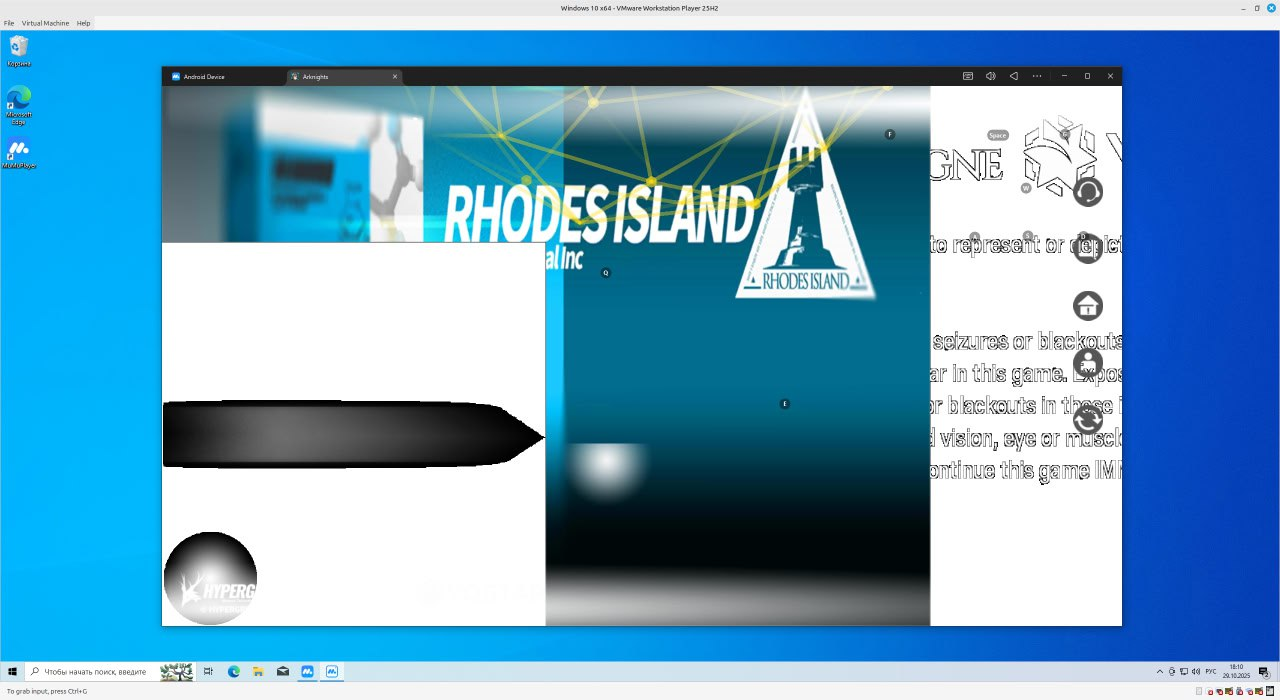Open the Mail app on taskbar
This screenshot has height=700, width=1280.
283,671
